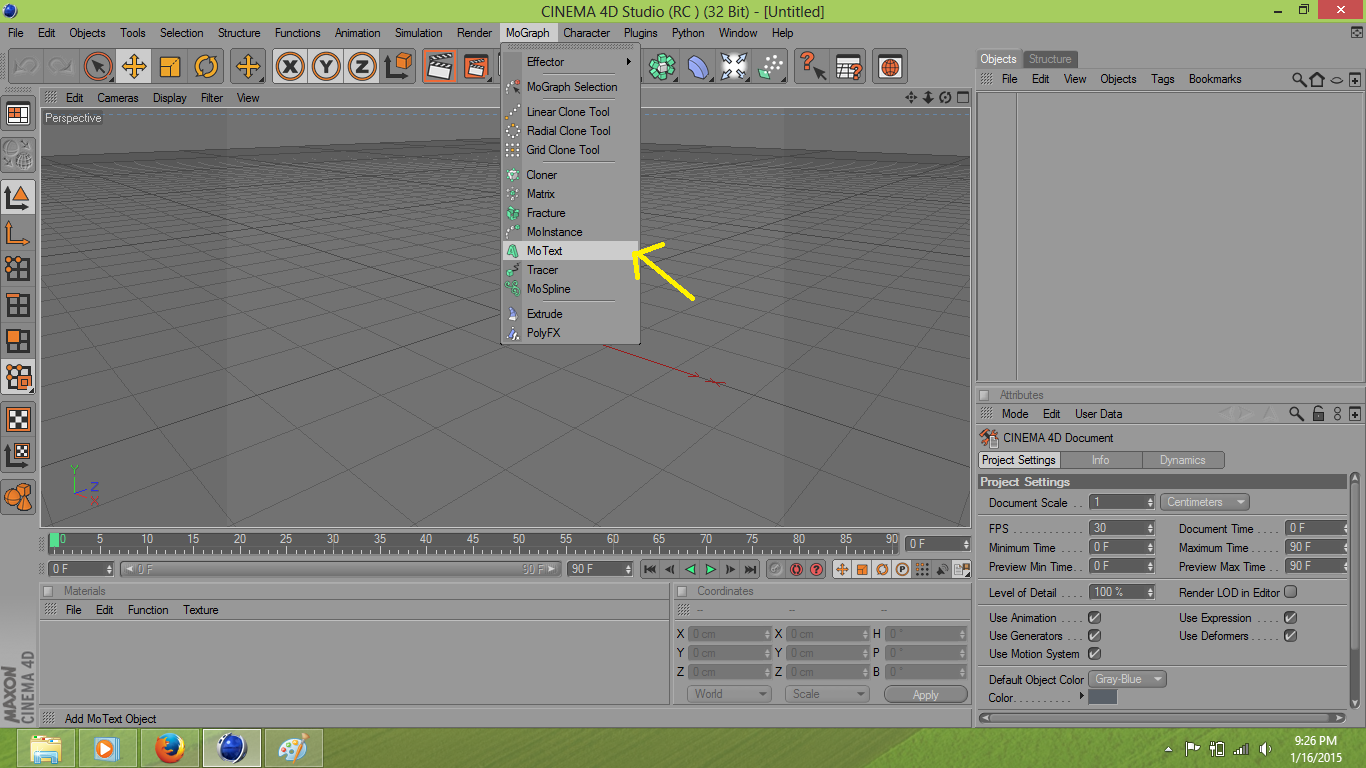The height and width of the screenshot is (768, 1366).
Task: Adjust the Level of Detail stepper
Action: [x=1150, y=592]
